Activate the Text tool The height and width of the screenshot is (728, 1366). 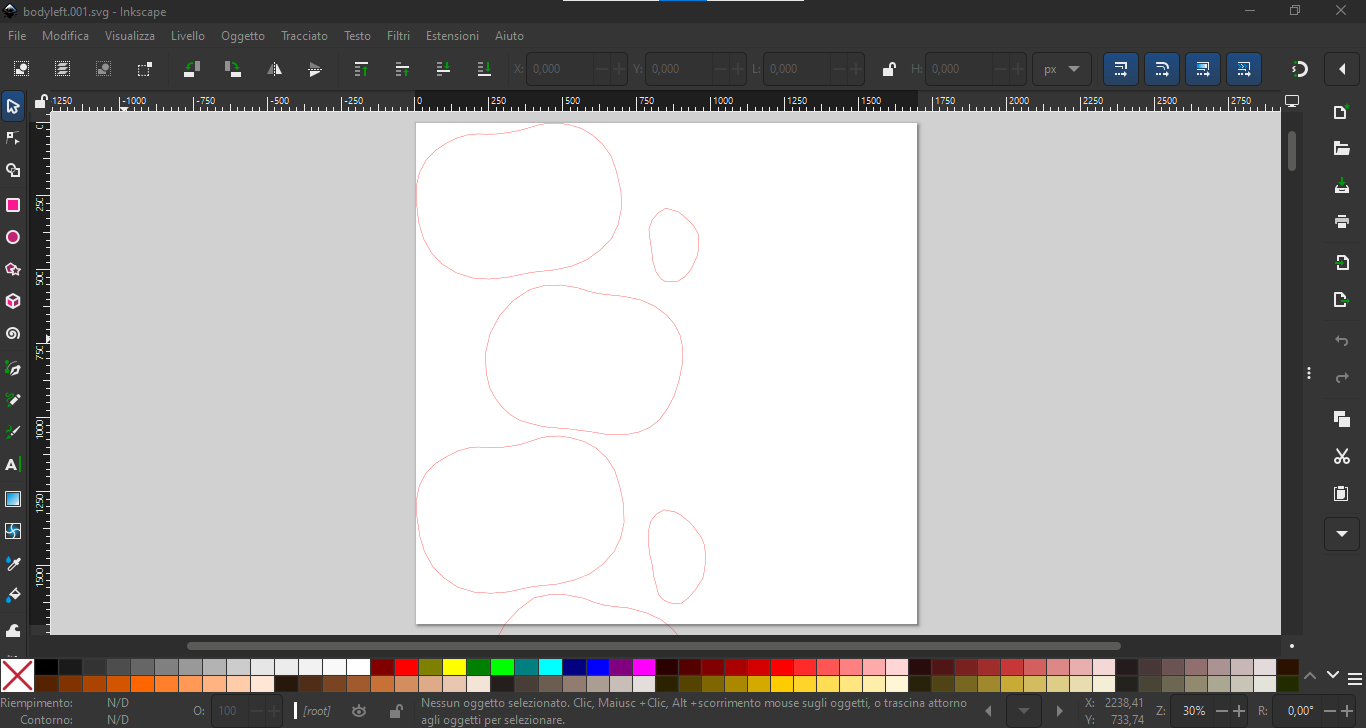pos(13,465)
